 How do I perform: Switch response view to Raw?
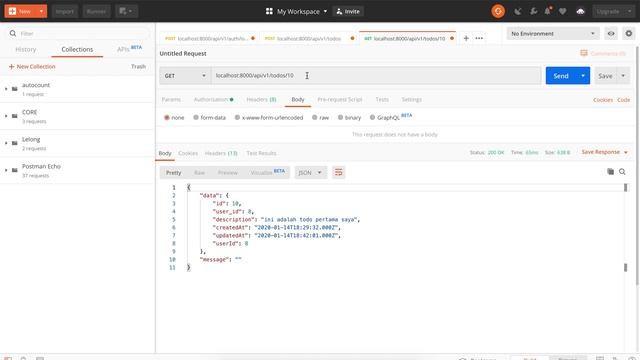pyautogui.click(x=199, y=173)
